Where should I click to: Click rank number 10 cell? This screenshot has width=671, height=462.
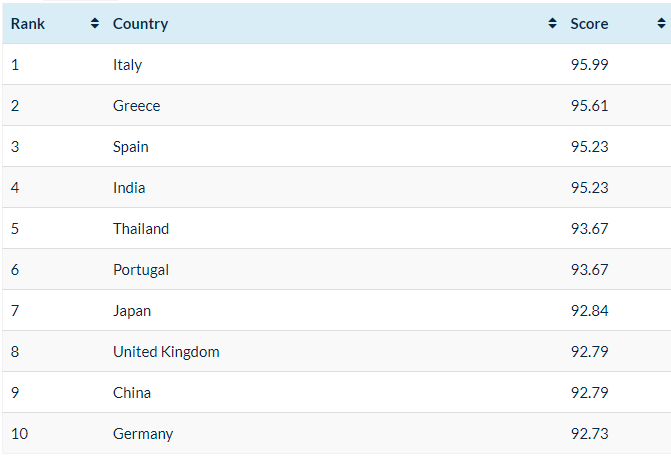pos(20,434)
